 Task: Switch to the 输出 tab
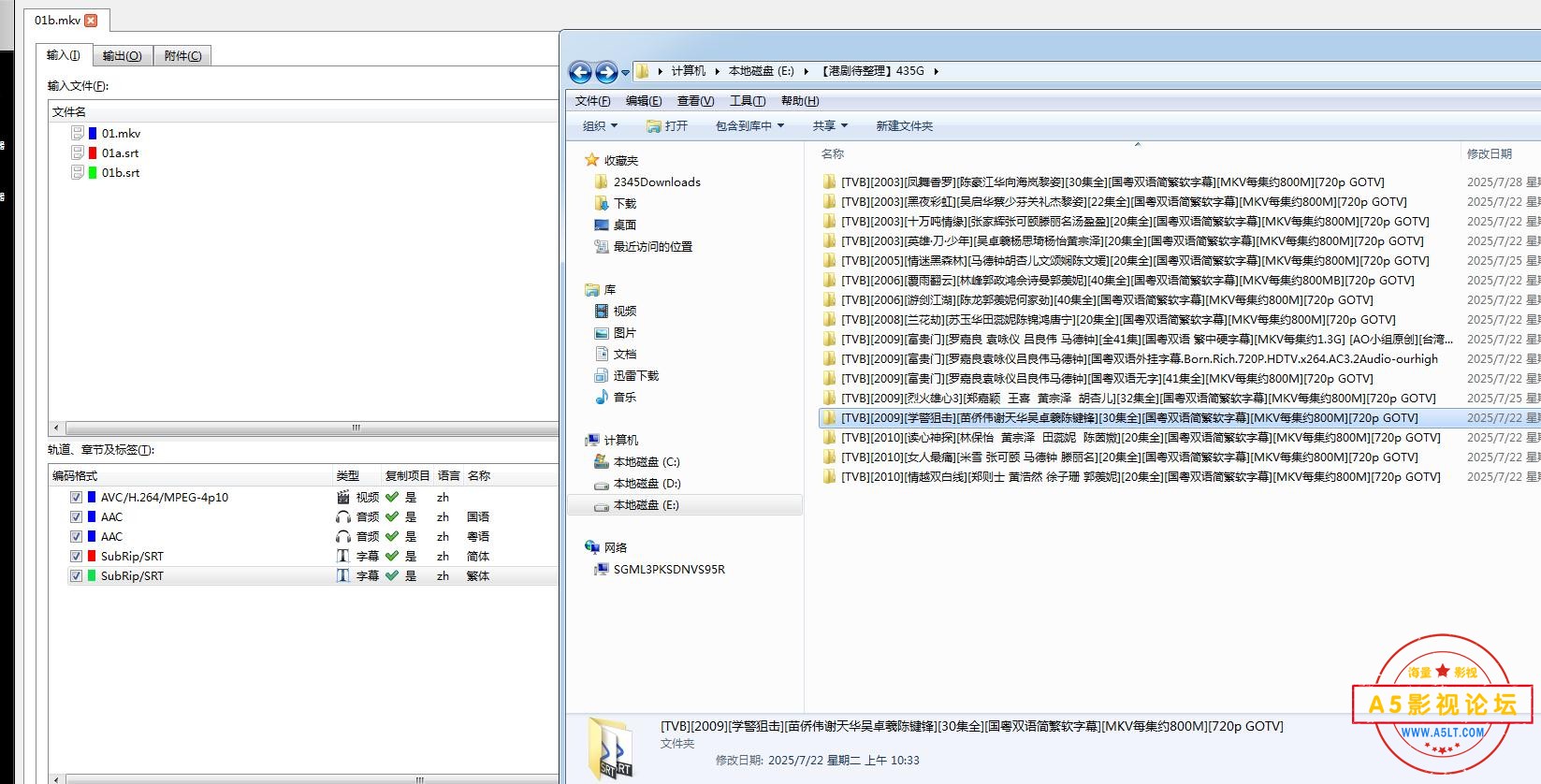pyautogui.click(x=122, y=56)
